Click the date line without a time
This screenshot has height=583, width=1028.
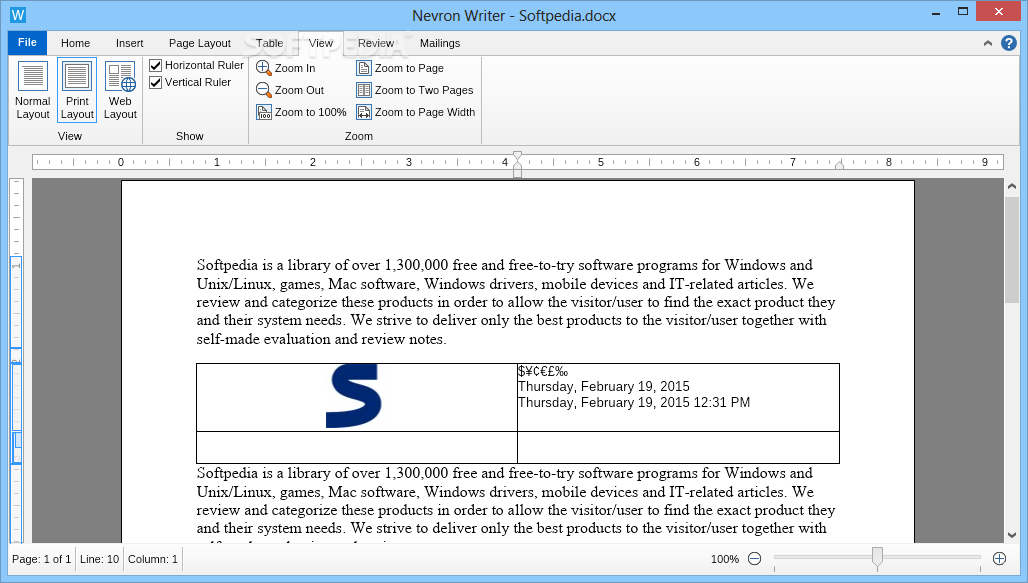(604, 386)
